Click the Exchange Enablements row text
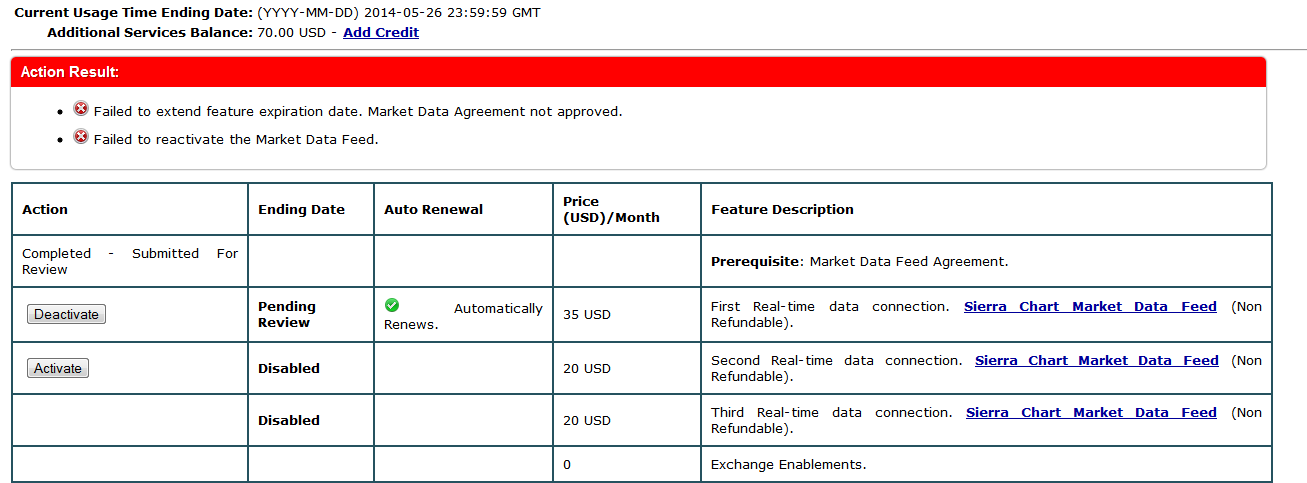Image resolution: width=1307 pixels, height=483 pixels. tap(788, 465)
